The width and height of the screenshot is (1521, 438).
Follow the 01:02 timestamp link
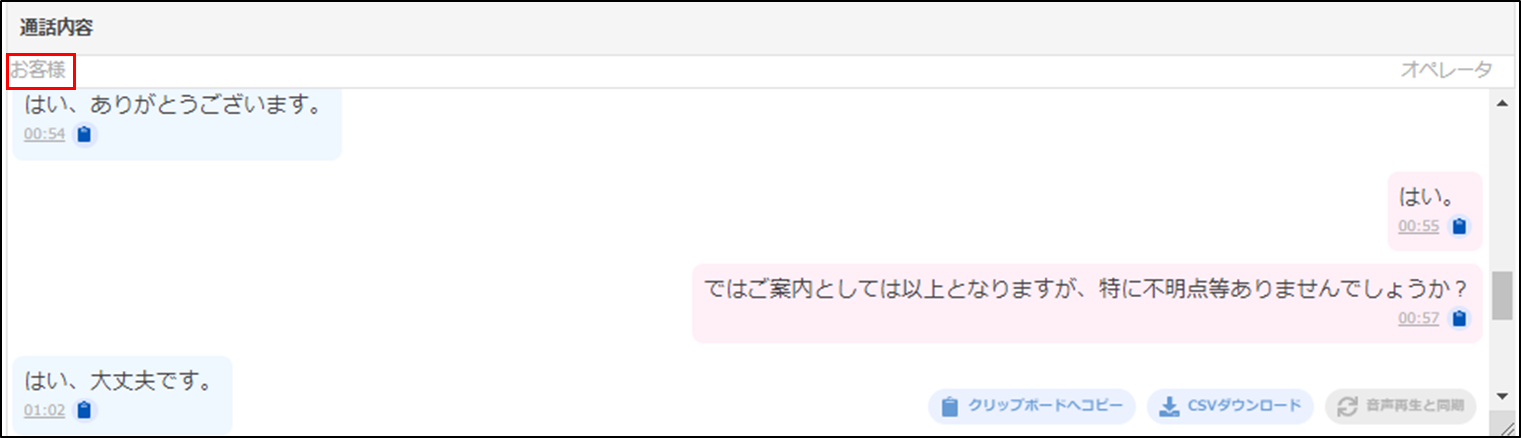tap(44, 410)
